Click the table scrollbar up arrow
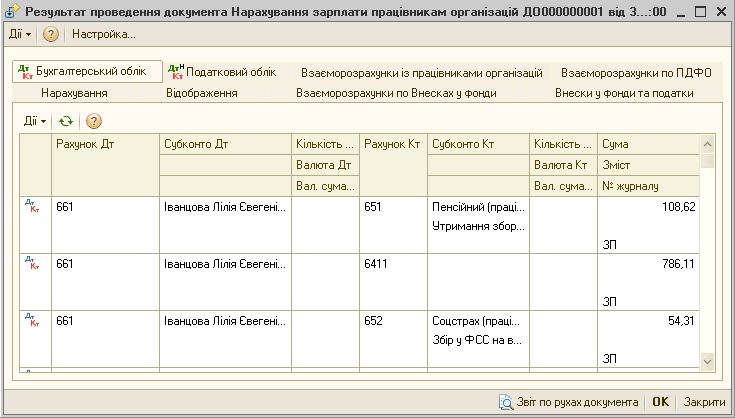The width and height of the screenshot is (735, 418). (x=707, y=144)
